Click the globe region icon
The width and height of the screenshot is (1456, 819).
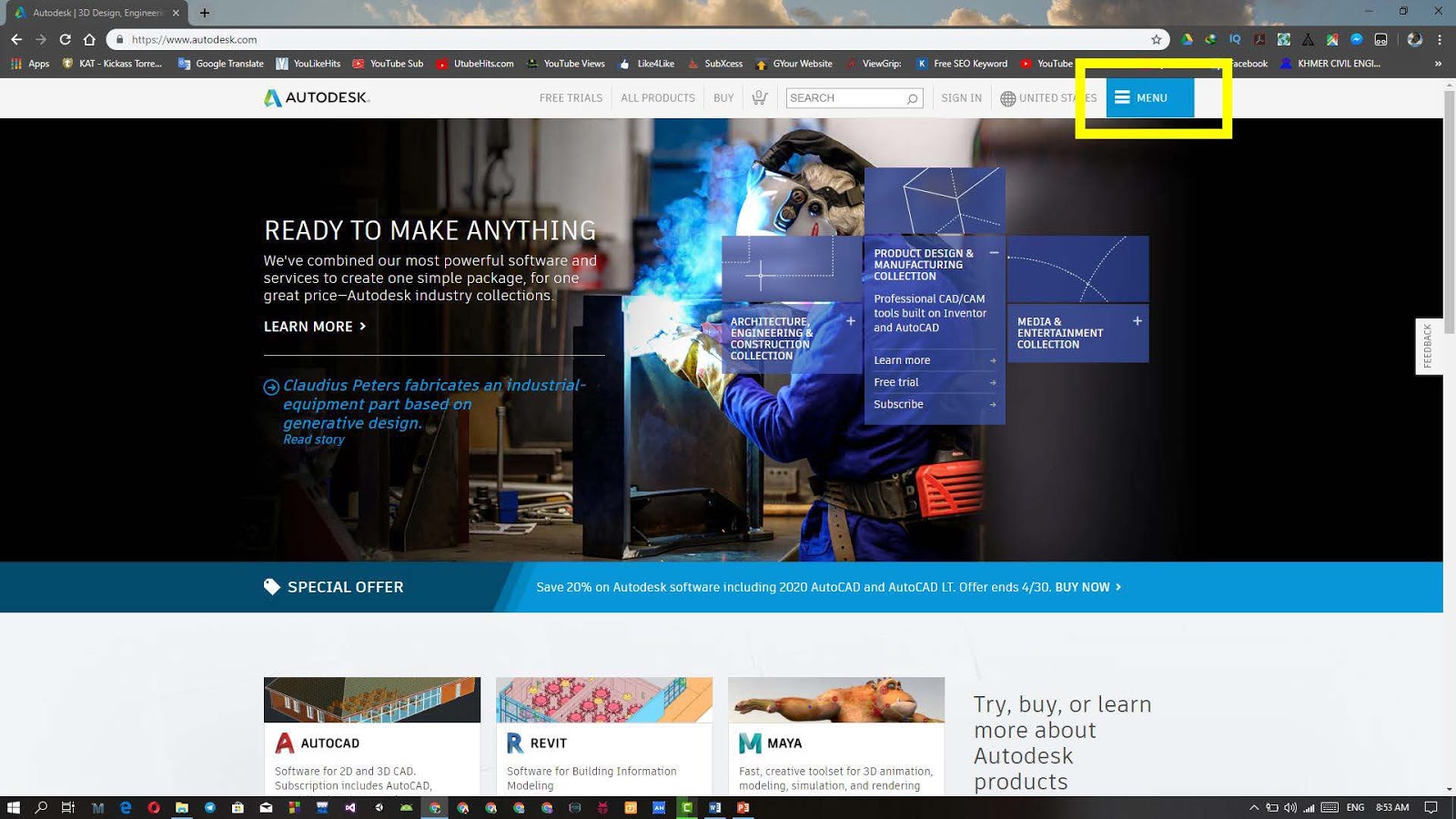coord(1007,98)
